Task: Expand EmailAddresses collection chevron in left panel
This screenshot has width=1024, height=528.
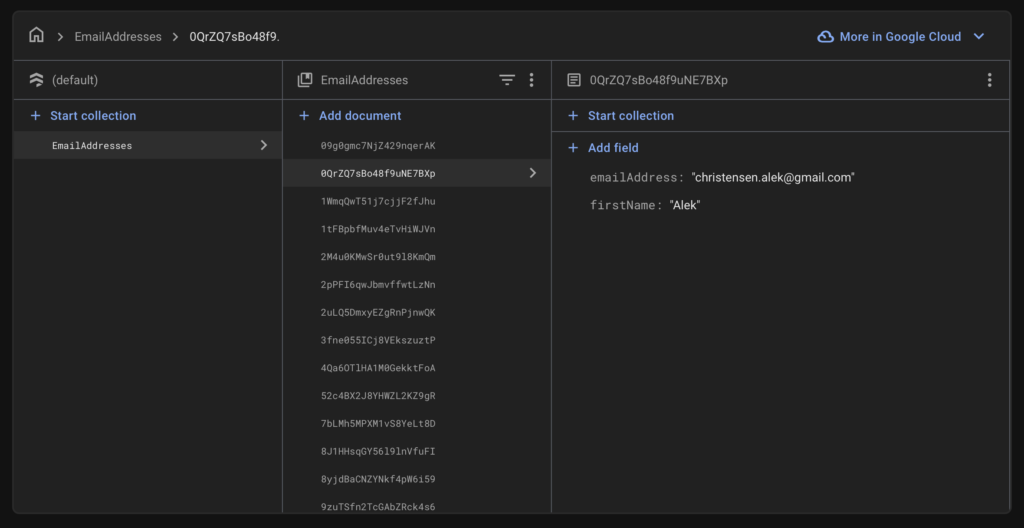Action: coord(263,145)
